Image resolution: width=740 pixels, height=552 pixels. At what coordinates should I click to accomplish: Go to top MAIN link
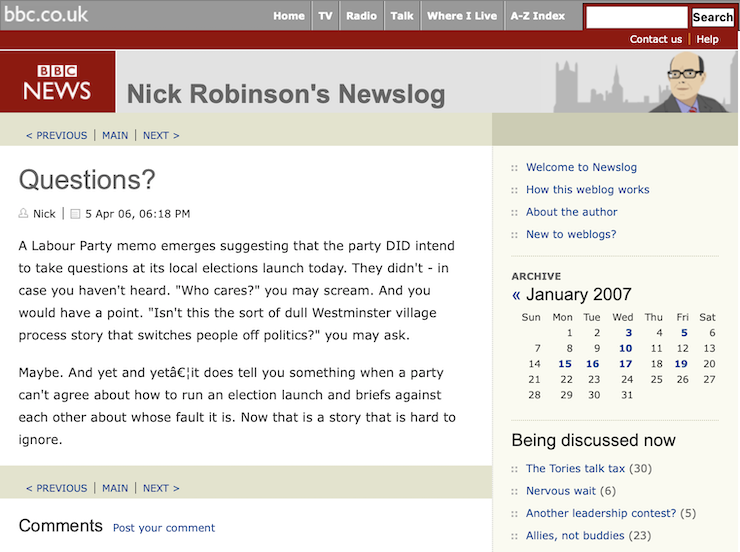point(115,135)
